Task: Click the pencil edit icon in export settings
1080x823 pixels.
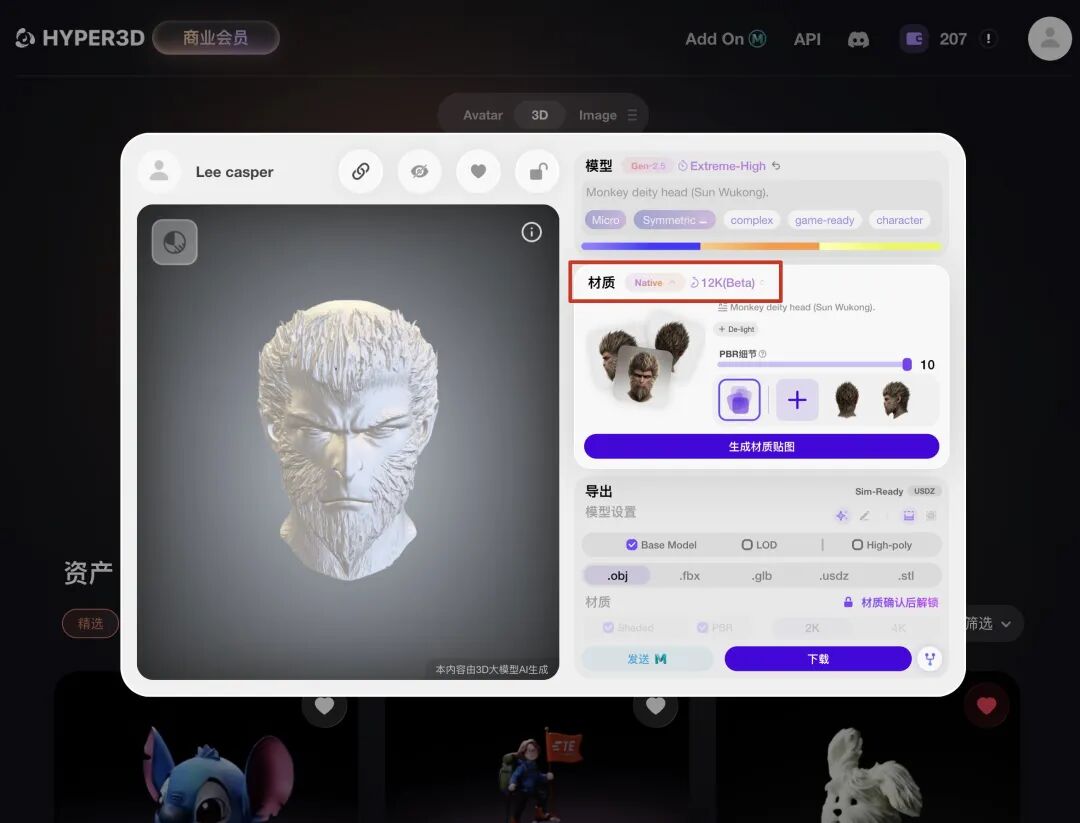Action: [x=864, y=515]
